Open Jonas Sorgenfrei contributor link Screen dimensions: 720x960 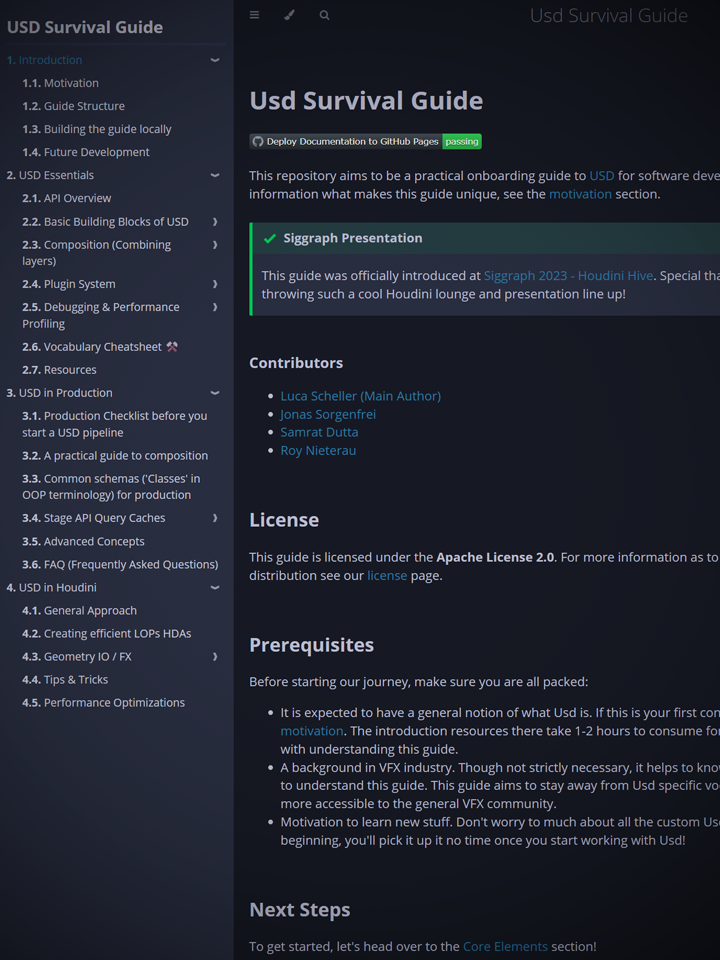(x=328, y=414)
